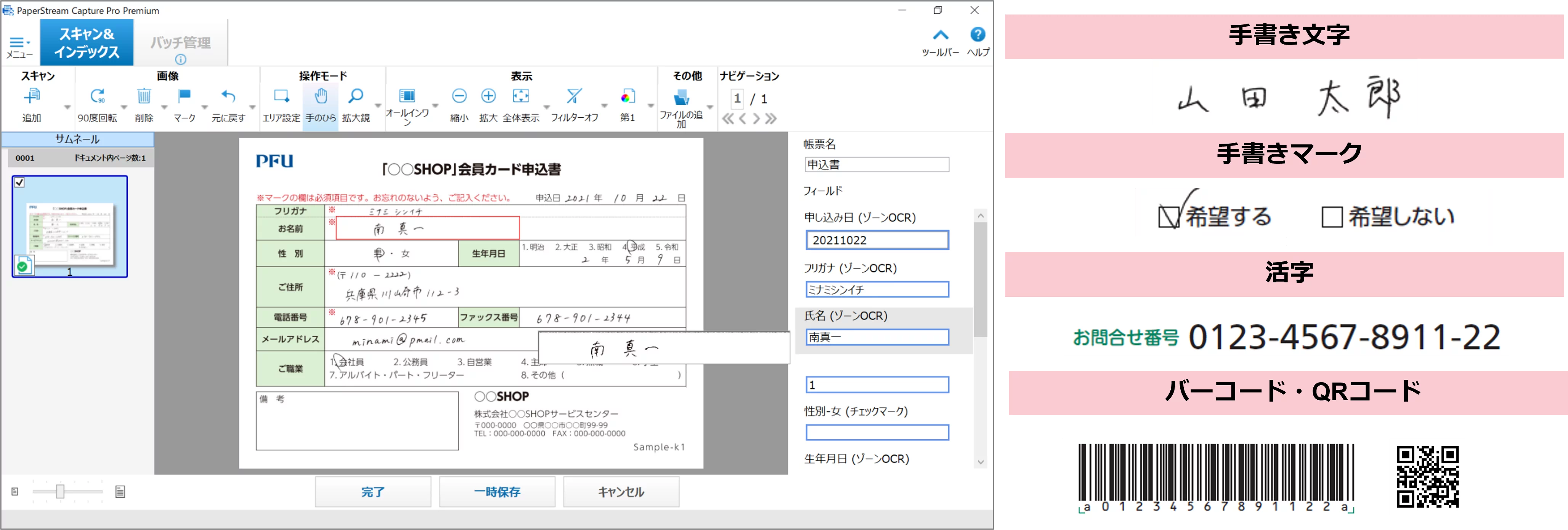The height and width of the screenshot is (530, 1568).
Task: Click info icon under バッチ管理
Action: 180,59
